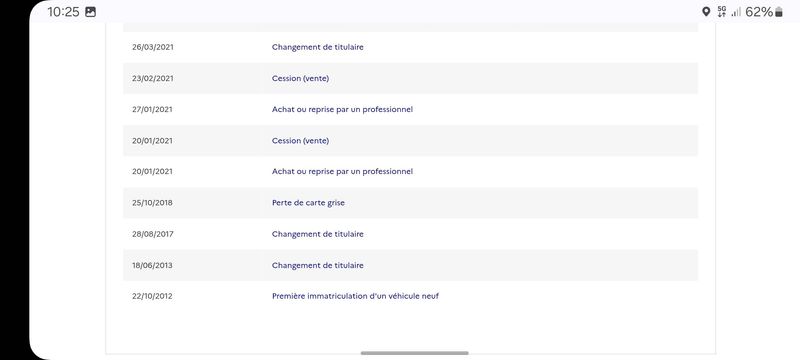Click the date 18/06/2013

coord(153,266)
